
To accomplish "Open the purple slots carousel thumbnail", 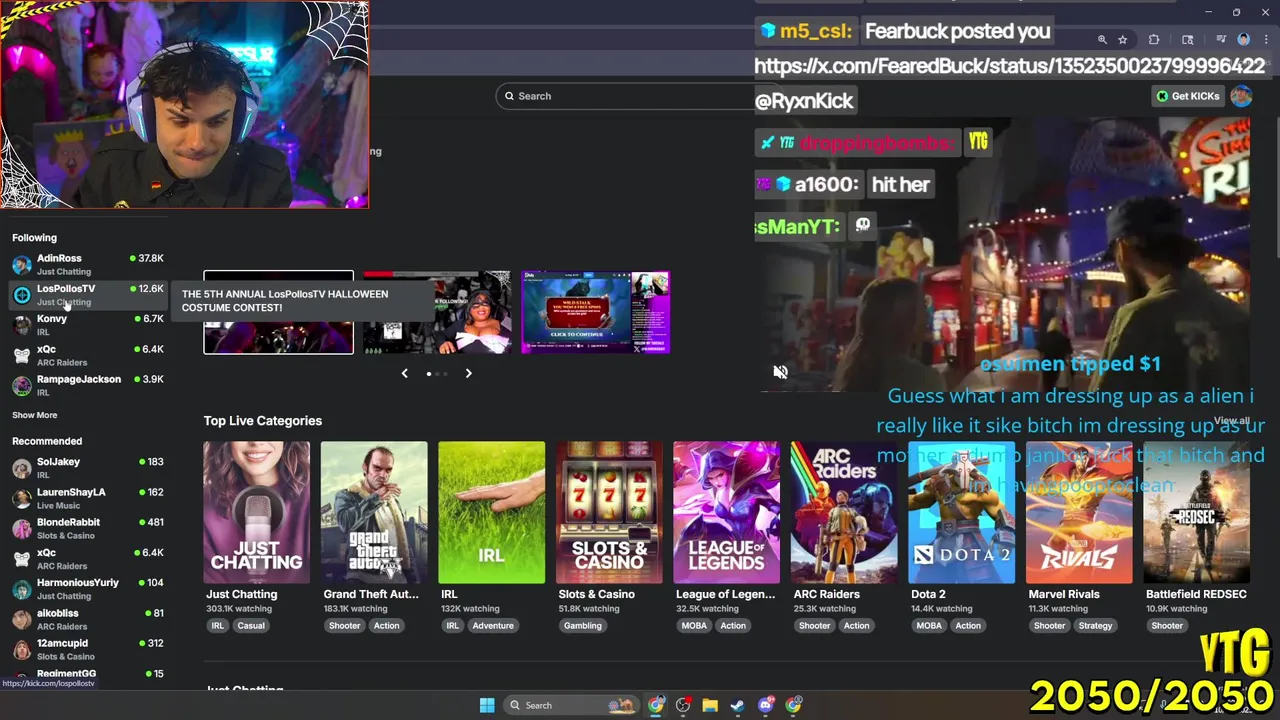I will point(595,312).
